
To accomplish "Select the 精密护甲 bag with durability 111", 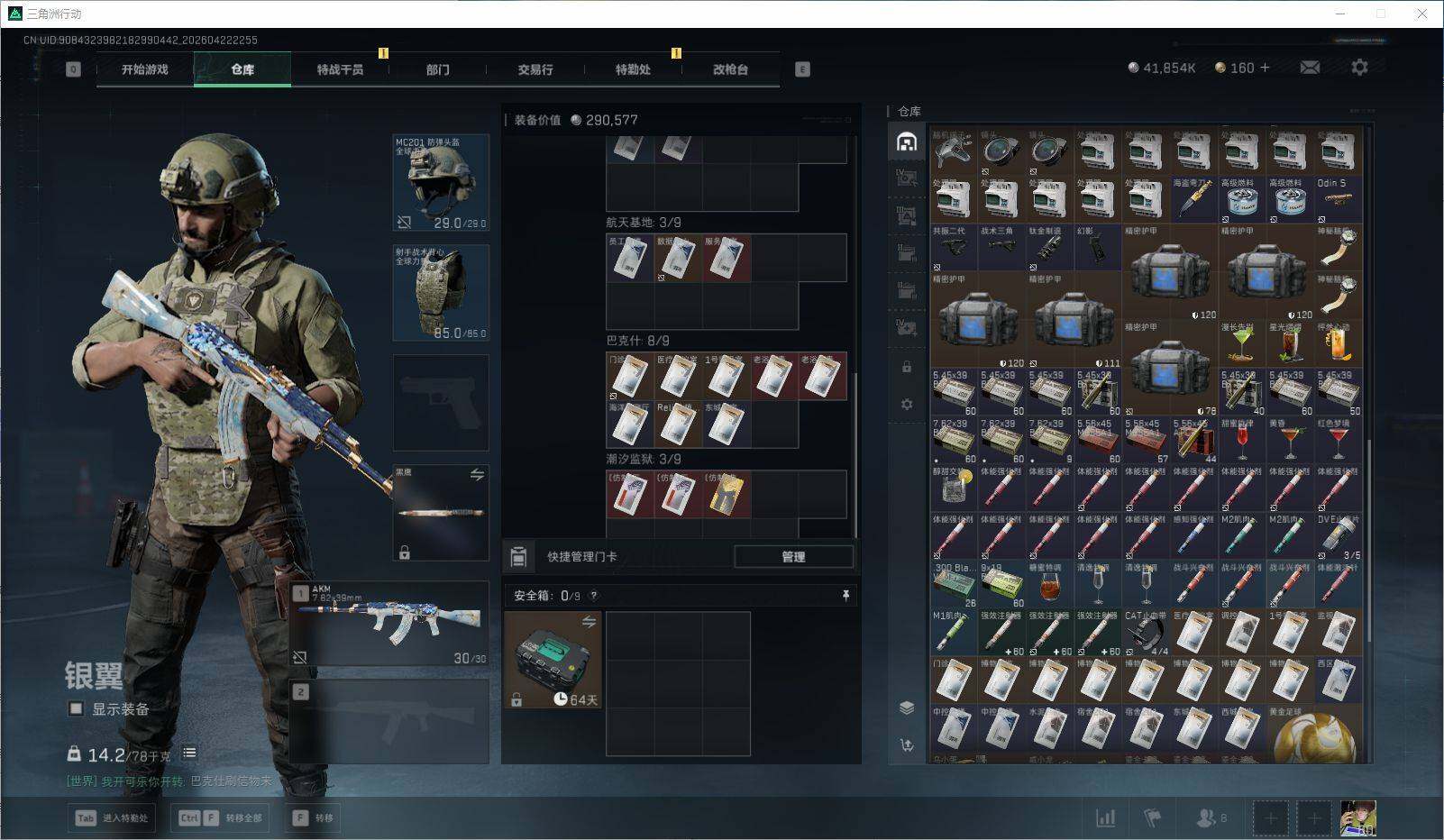I will click(1074, 320).
